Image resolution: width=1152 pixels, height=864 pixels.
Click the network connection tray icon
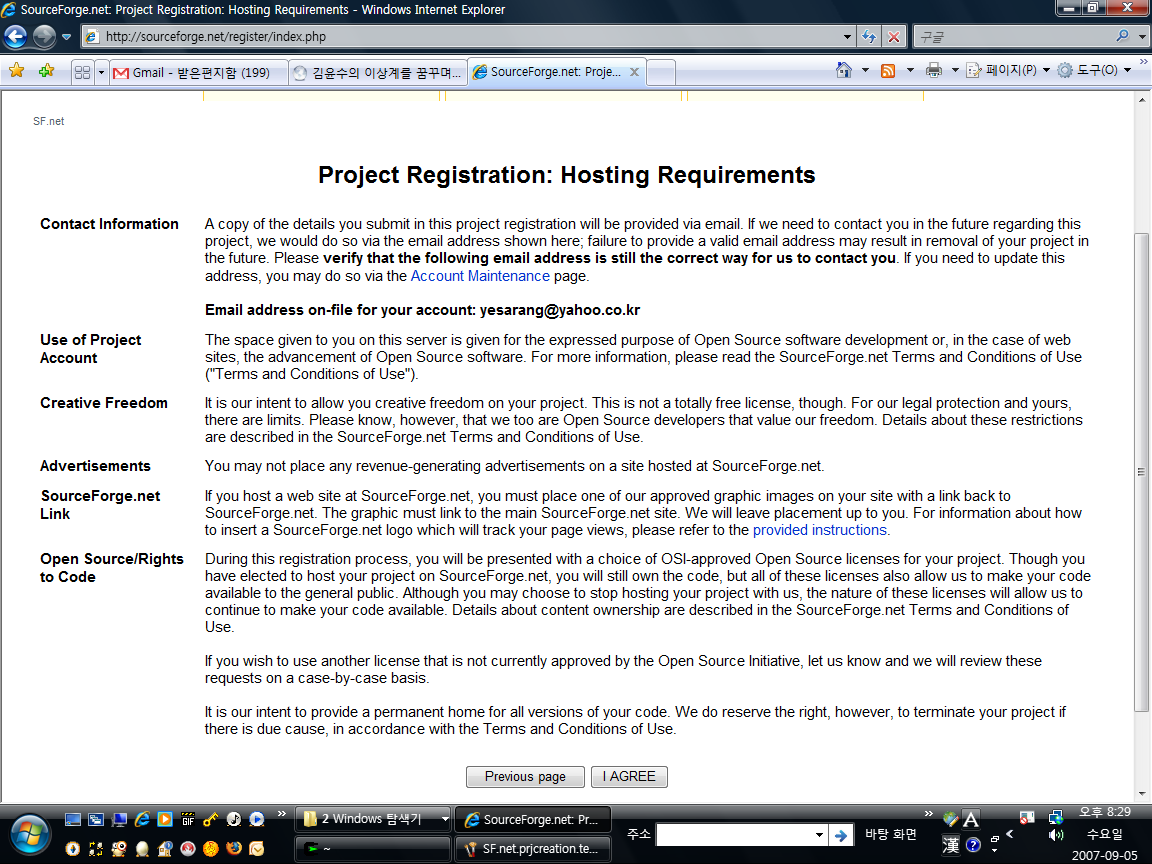point(1056,817)
